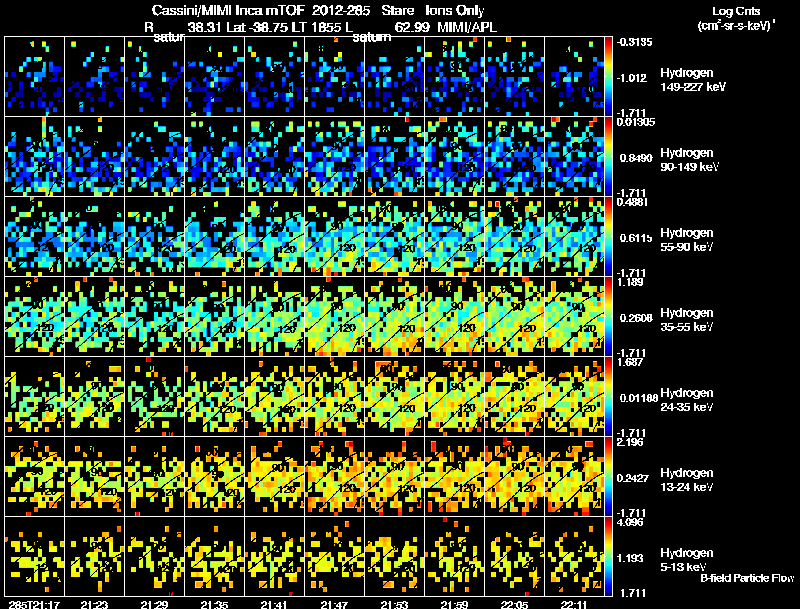Open the 22:11 panel in 5-13 keV row
The height and width of the screenshot is (609, 800).
574,556
